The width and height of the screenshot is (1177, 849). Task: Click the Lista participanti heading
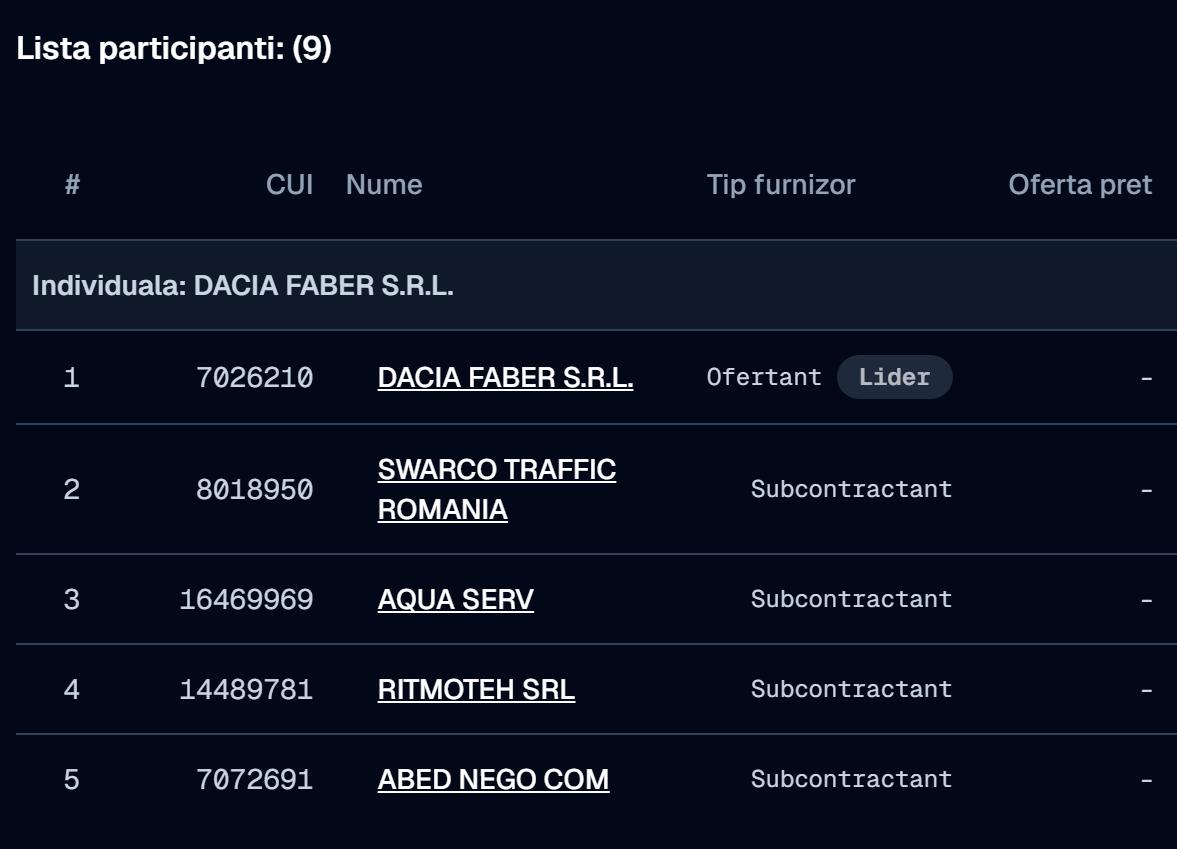tap(174, 48)
